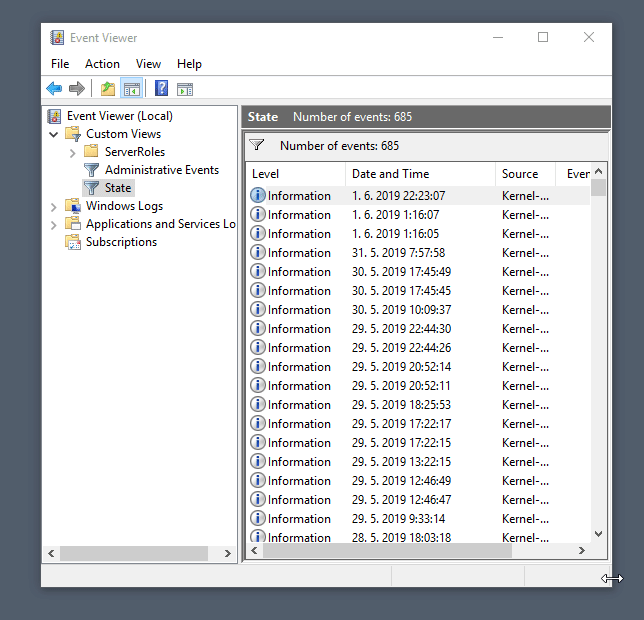
Task: Select the event dated 29. 5. 2019 20:52:14
Action: 419,366
